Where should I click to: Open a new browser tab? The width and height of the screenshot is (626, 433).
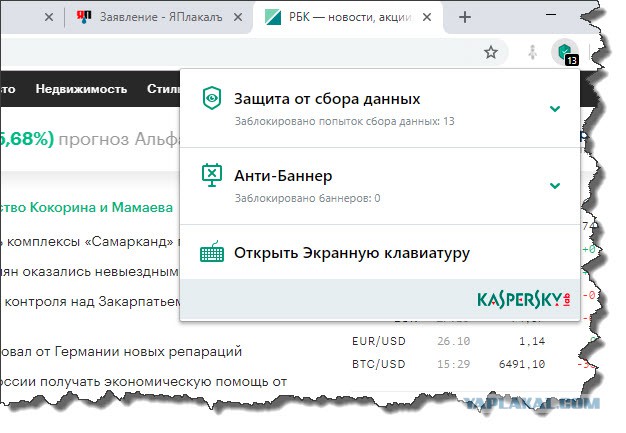[465, 17]
